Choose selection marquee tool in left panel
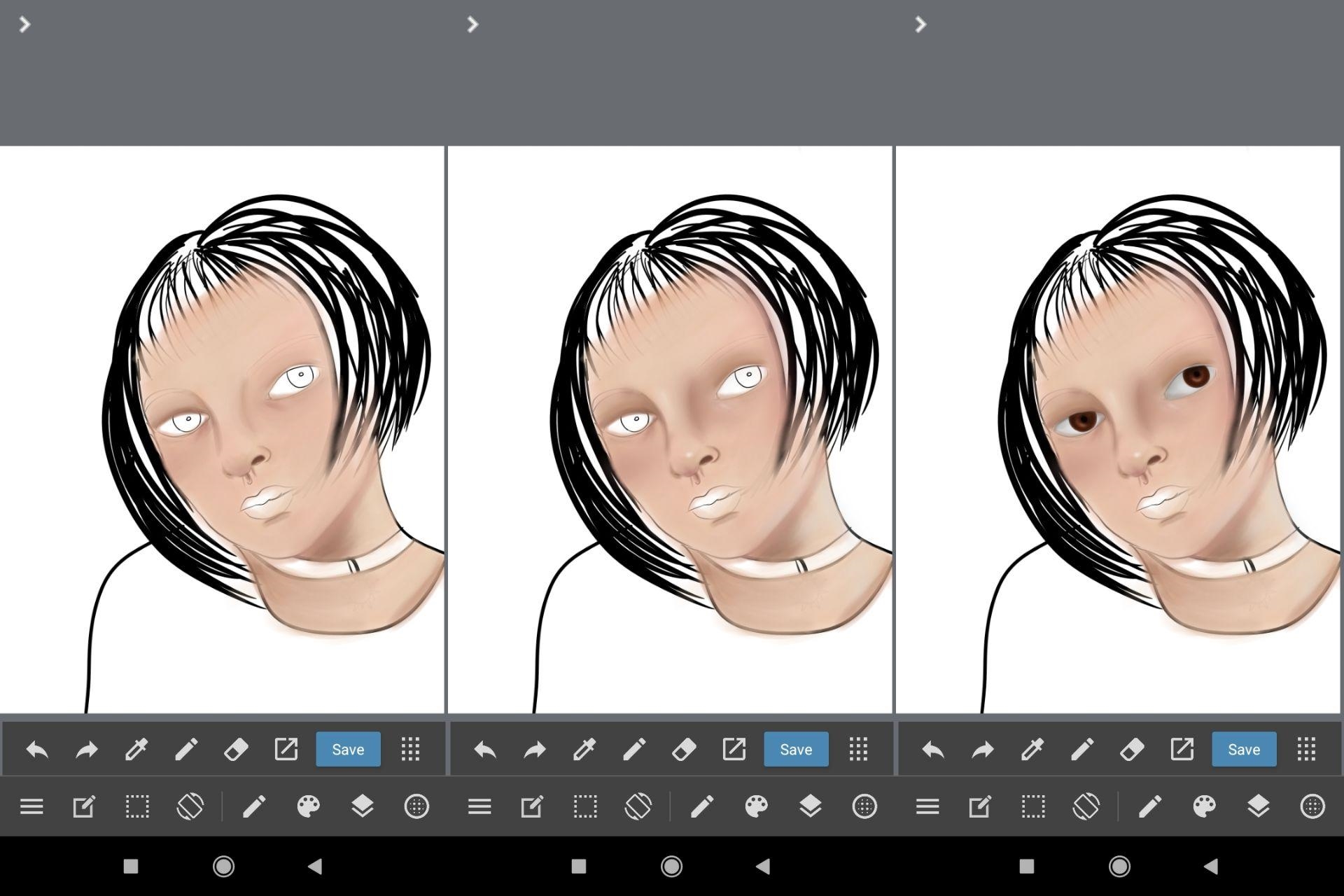This screenshot has width=1344, height=896. click(137, 806)
